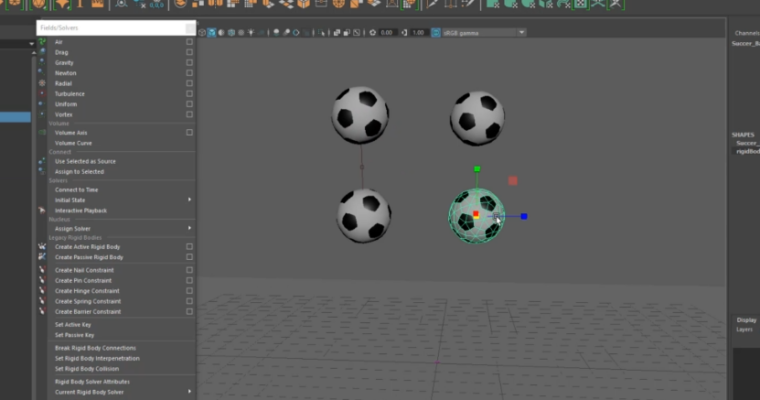Click the Layers menu in the right panel
Viewport: 760px width, 400px height.
point(744,330)
